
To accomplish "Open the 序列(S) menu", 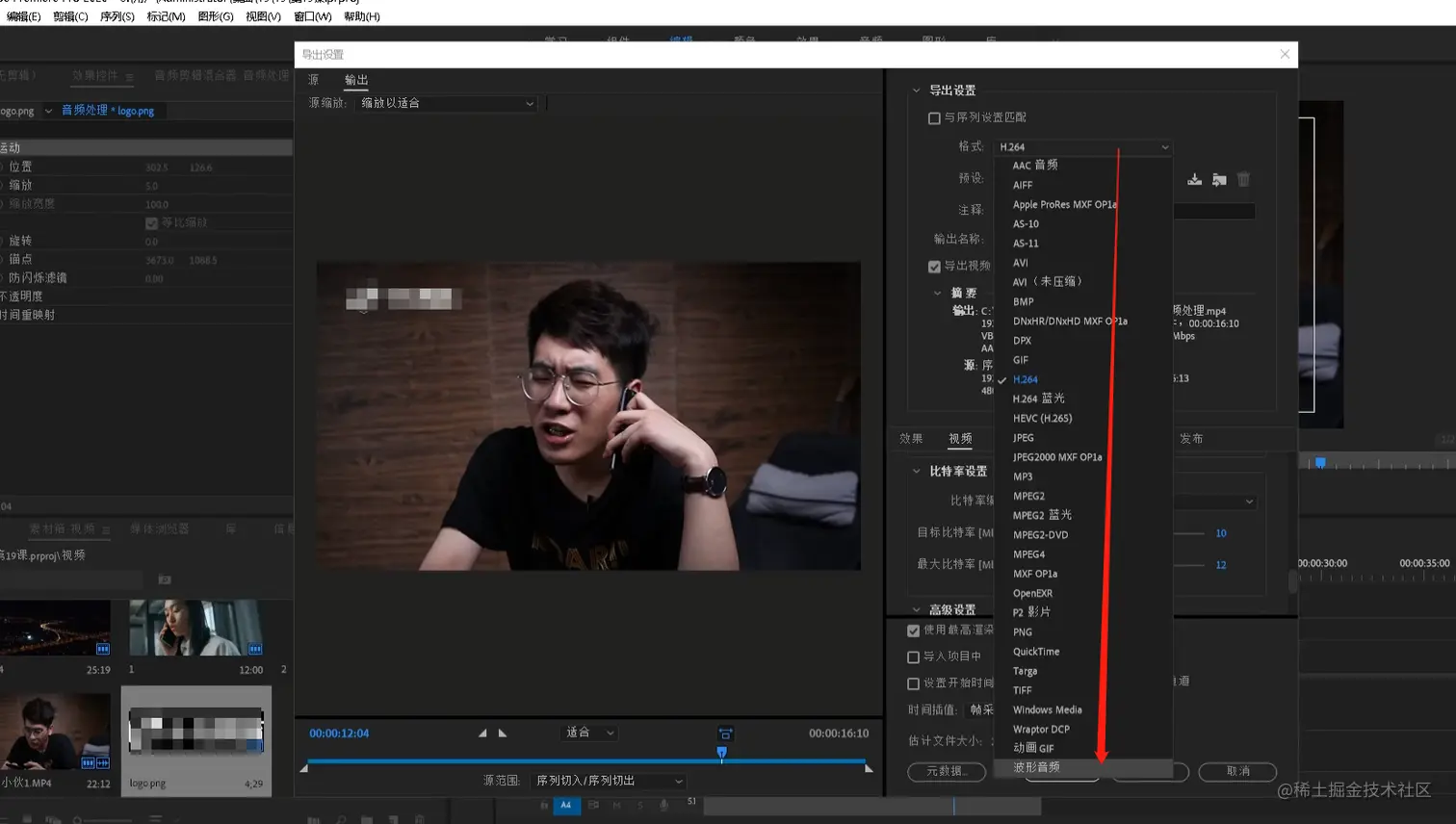I will coord(117,16).
